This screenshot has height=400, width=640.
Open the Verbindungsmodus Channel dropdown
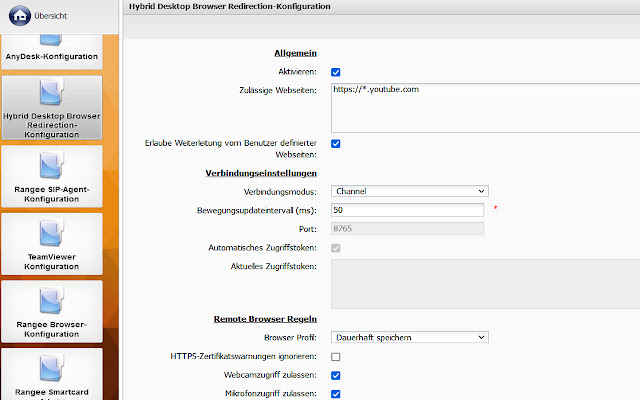pyautogui.click(x=409, y=191)
